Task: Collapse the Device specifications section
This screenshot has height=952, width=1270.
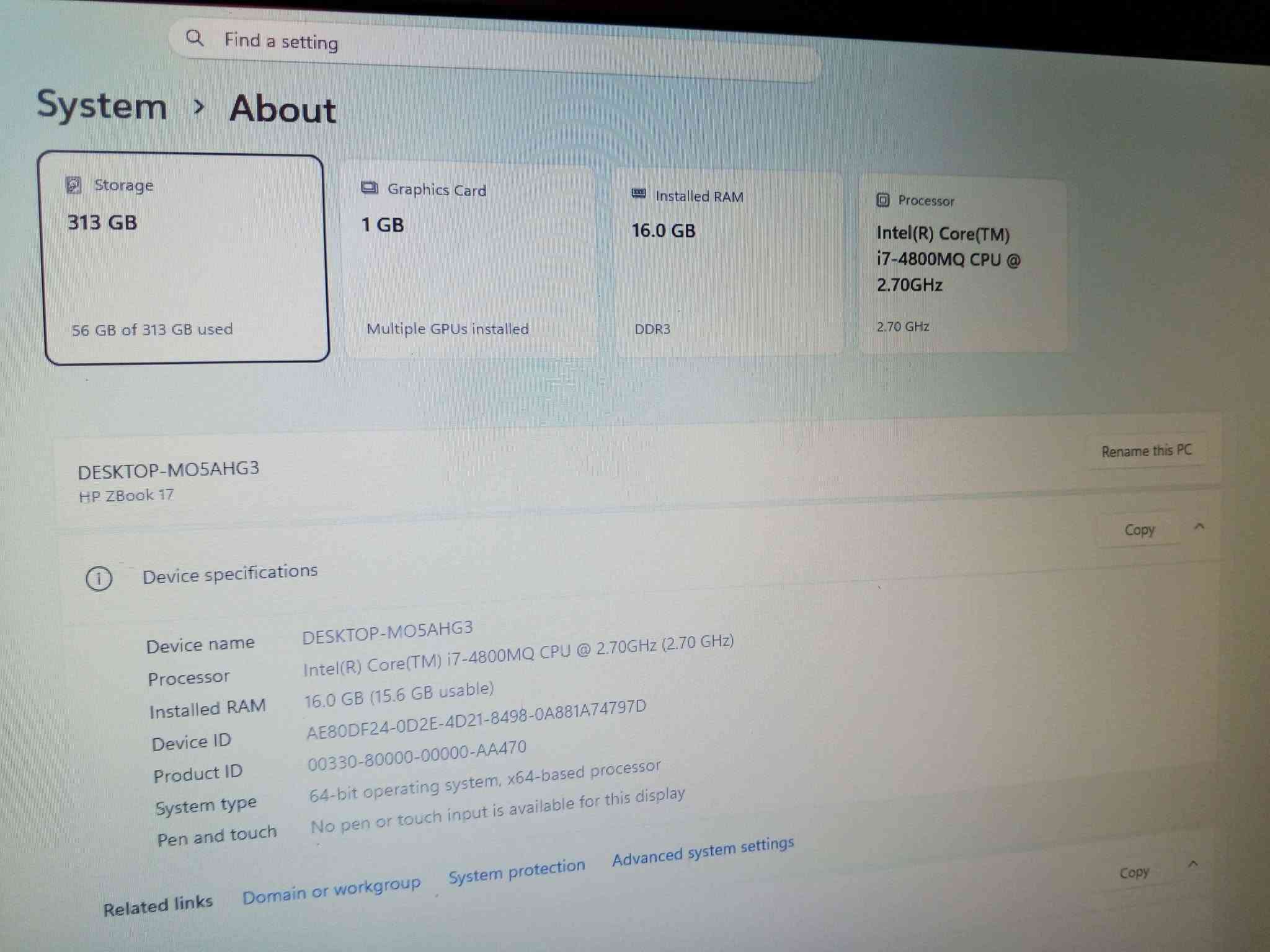Action: pyautogui.click(x=1199, y=527)
